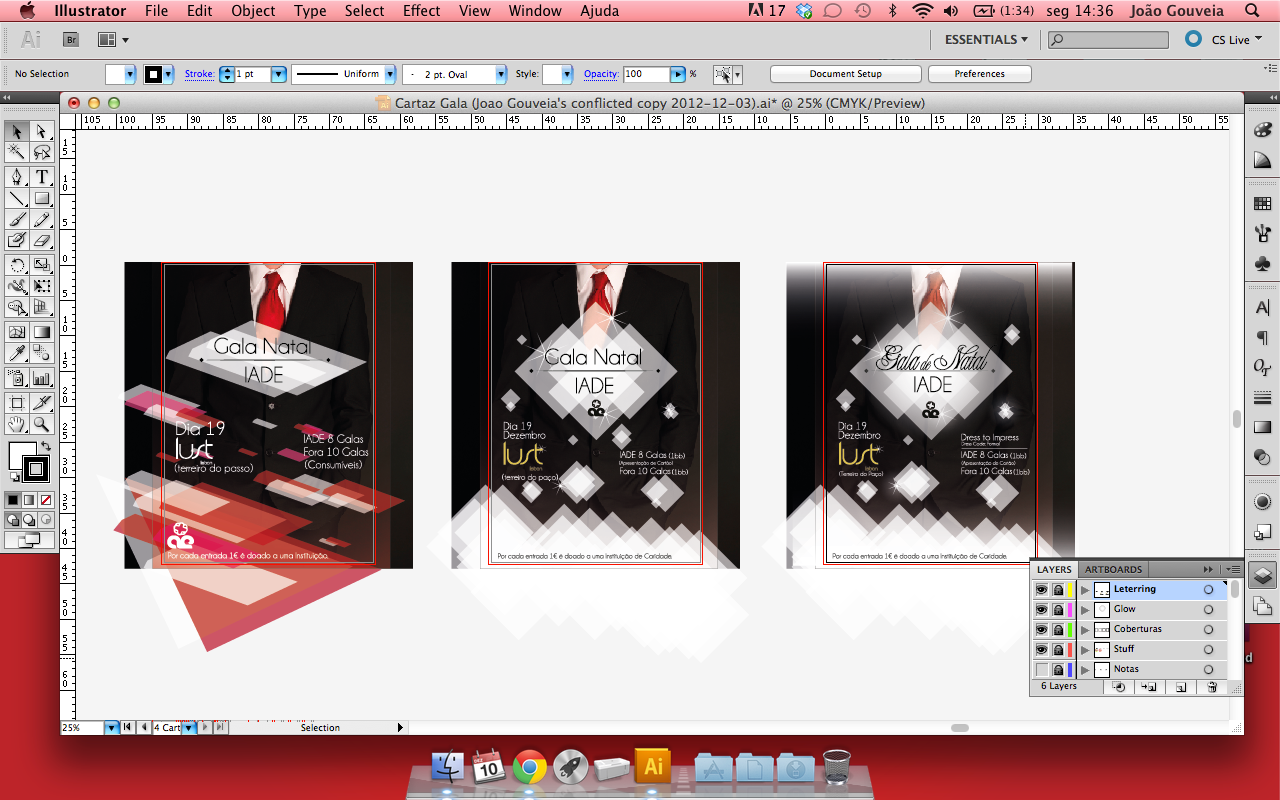The image size is (1280, 800).
Task: Click the Document Setup button
Action: [x=846, y=74]
